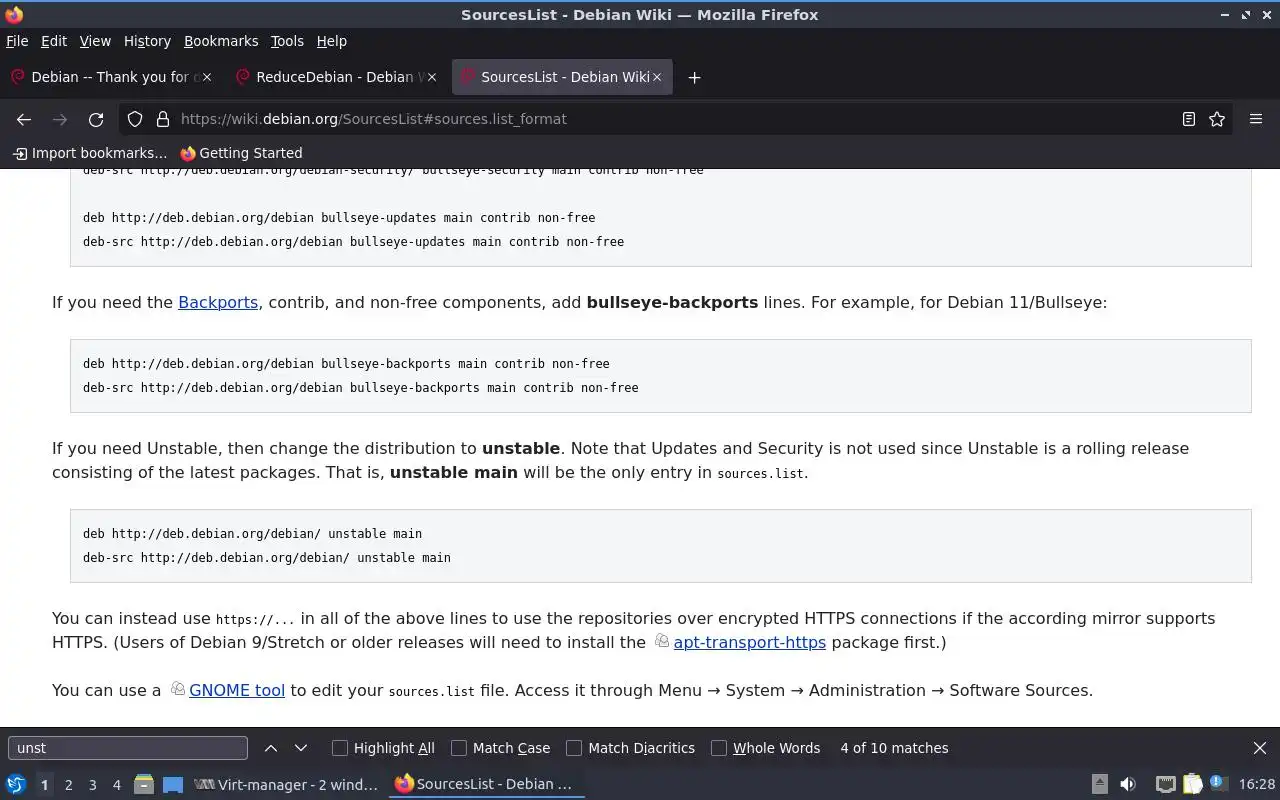The width and height of the screenshot is (1280, 800).
Task: Switch to the Debian Thank you tab
Action: (110, 77)
